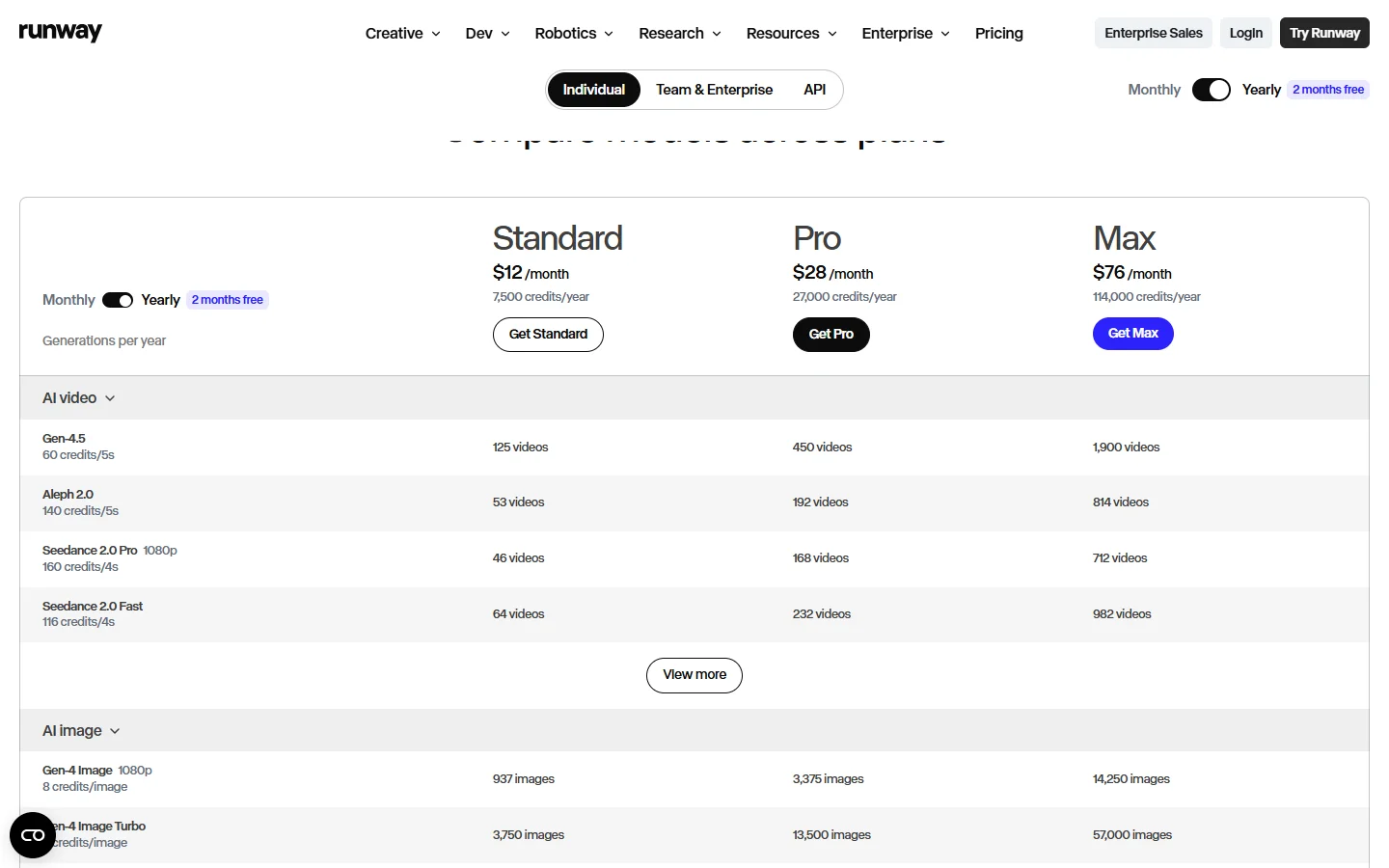Open the Enterprise dropdown menu
The height and width of the screenshot is (868, 1389).
pos(906,33)
